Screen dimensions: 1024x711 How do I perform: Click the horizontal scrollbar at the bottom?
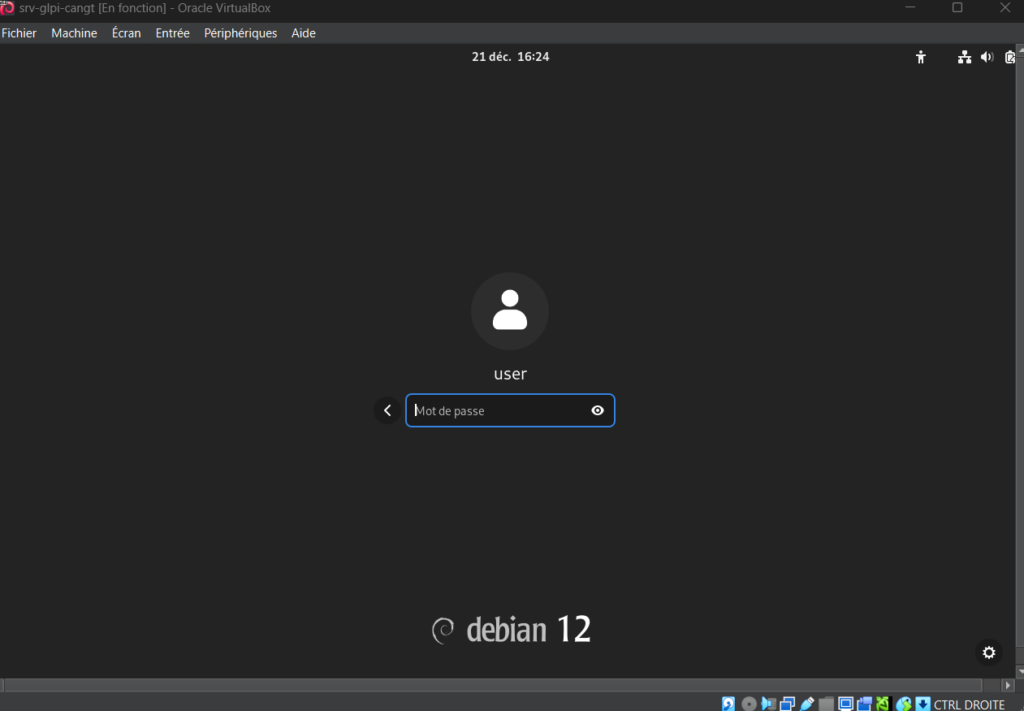click(500, 686)
